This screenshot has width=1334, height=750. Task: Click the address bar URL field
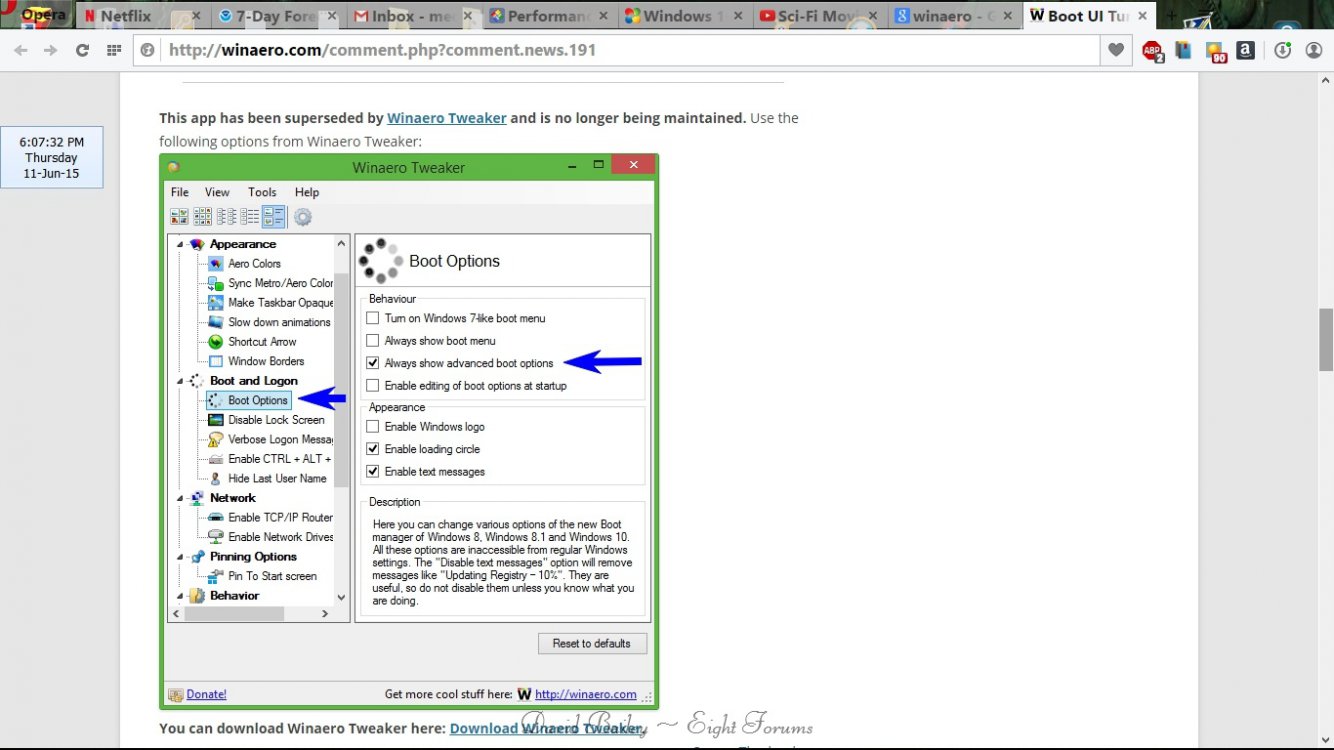point(630,50)
